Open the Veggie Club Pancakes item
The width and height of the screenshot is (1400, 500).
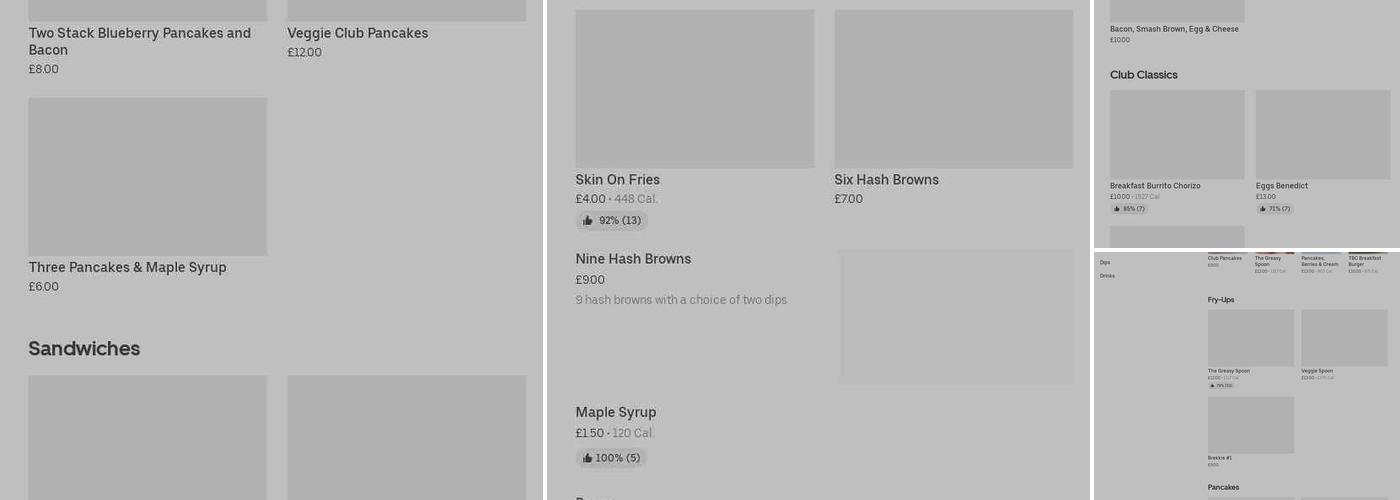click(x=357, y=33)
